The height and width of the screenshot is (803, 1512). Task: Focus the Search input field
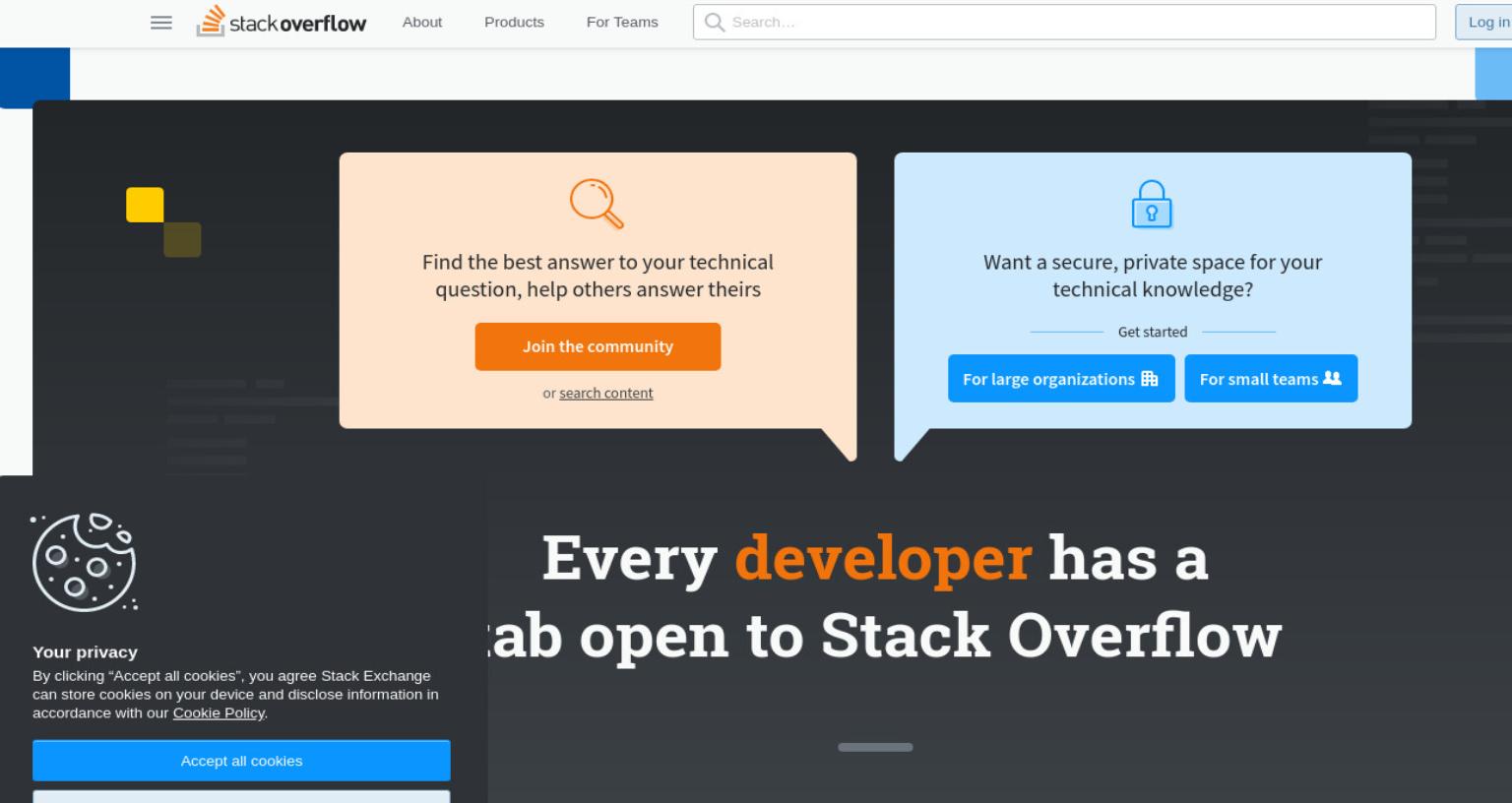point(1064,22)
